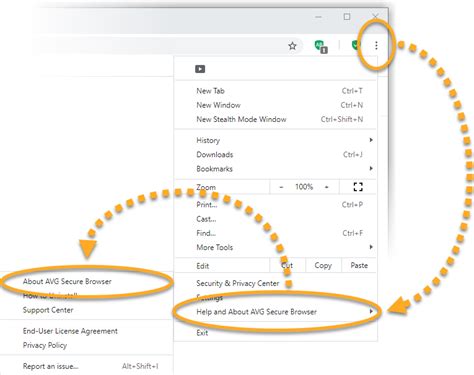The height and width of the screenshot is (375, 474).
Task: Click the video downloader icon in menu
Action: 200,69
